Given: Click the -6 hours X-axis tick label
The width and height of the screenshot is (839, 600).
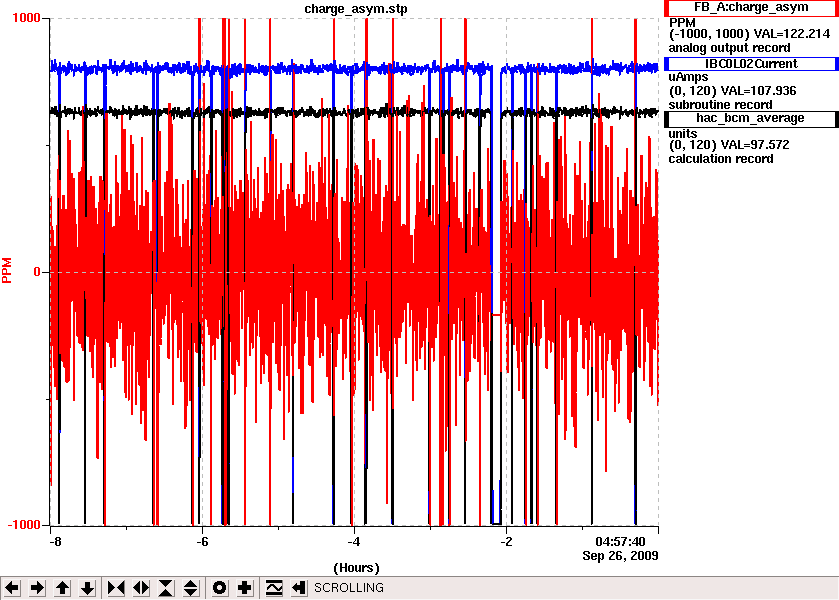Looking at the screenshot, I should tap(201, 541).
